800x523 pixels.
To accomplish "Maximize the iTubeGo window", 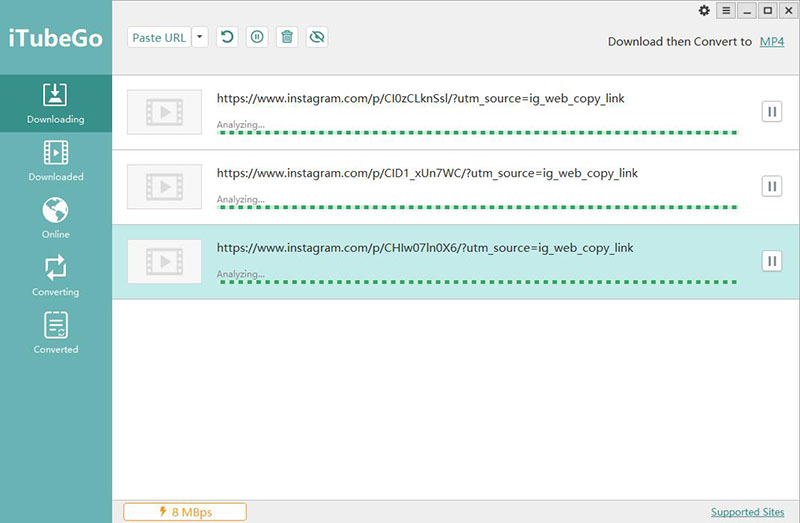I will (x=767, y=10).
